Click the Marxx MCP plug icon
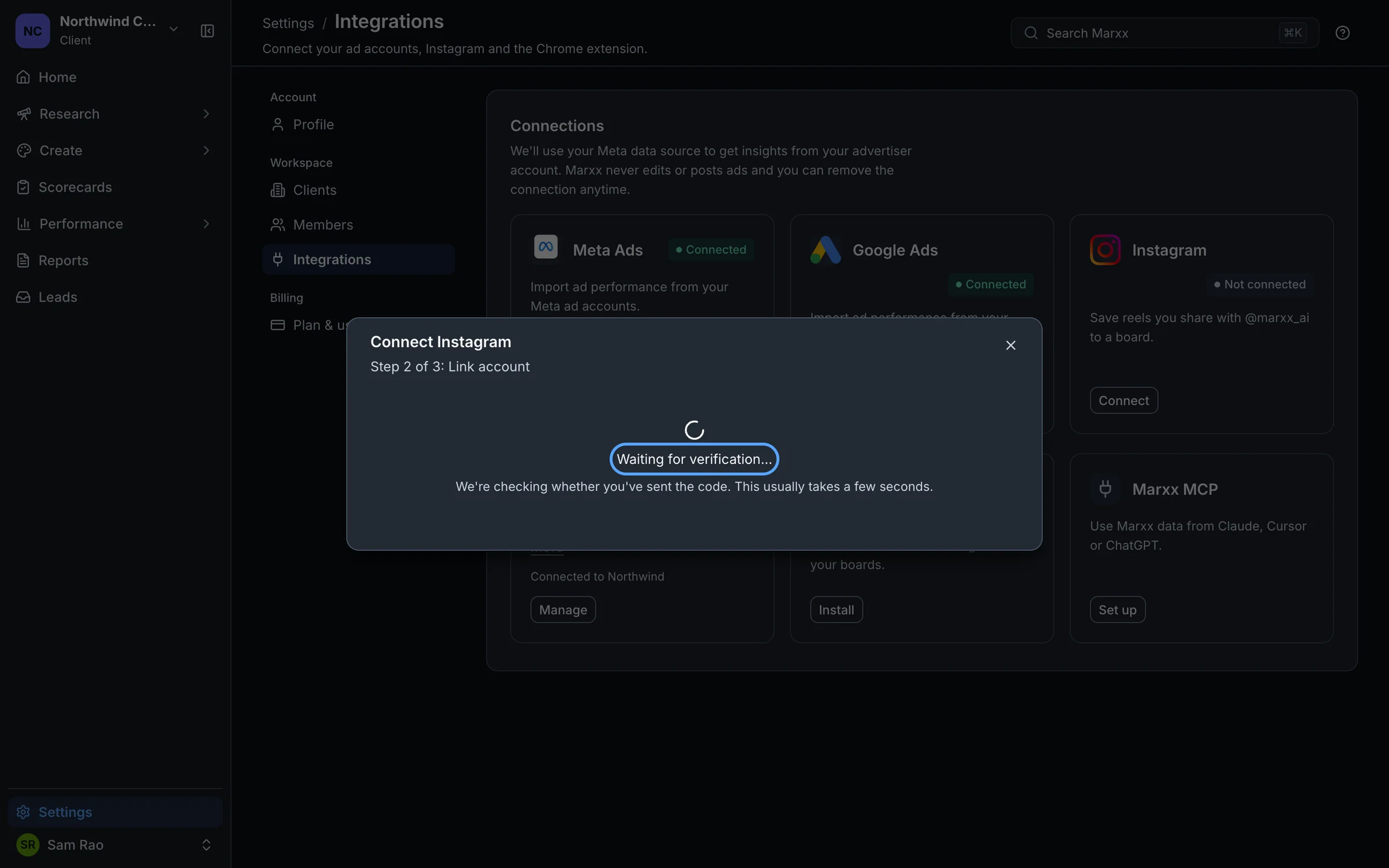 pyautogui.click(x=1105, y=489)
